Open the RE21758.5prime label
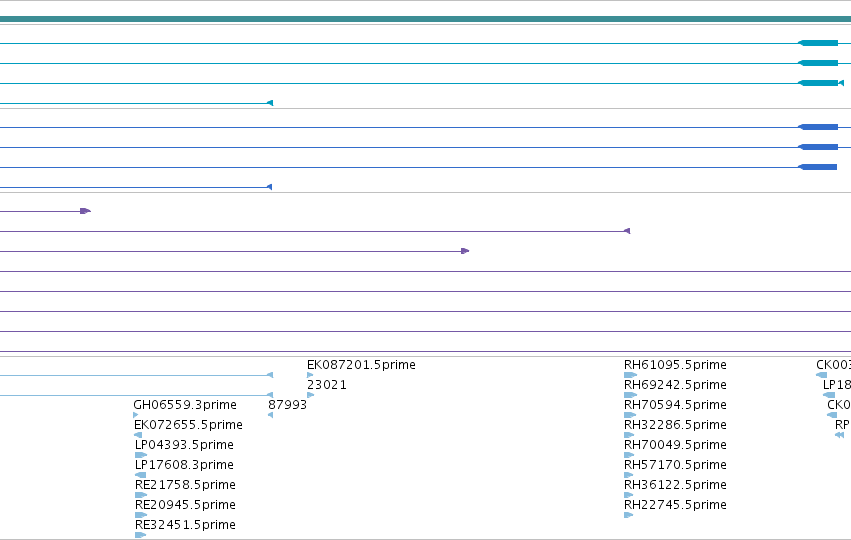This screenshot has height=540, width=851. click(x=185, y=485)
